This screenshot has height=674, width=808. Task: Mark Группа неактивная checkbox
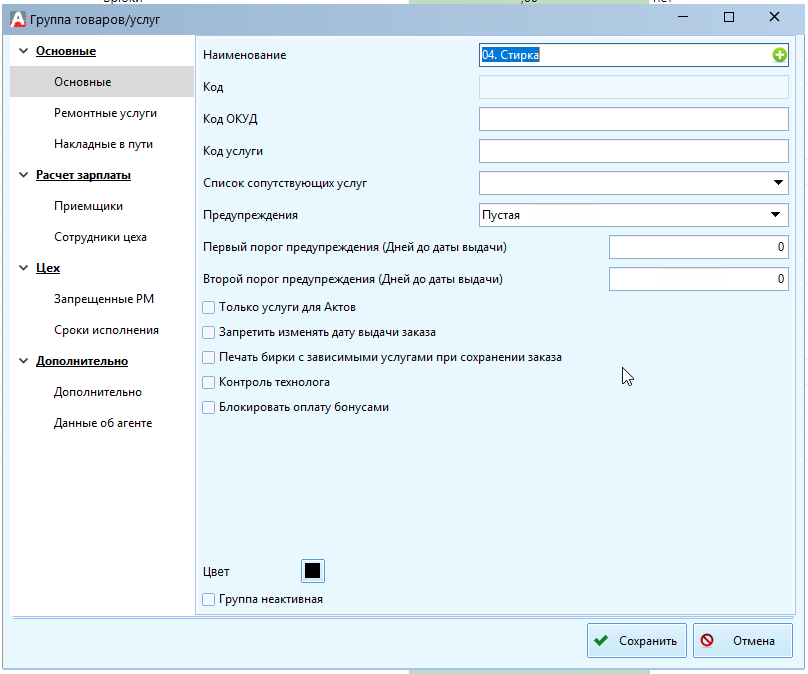209,599
